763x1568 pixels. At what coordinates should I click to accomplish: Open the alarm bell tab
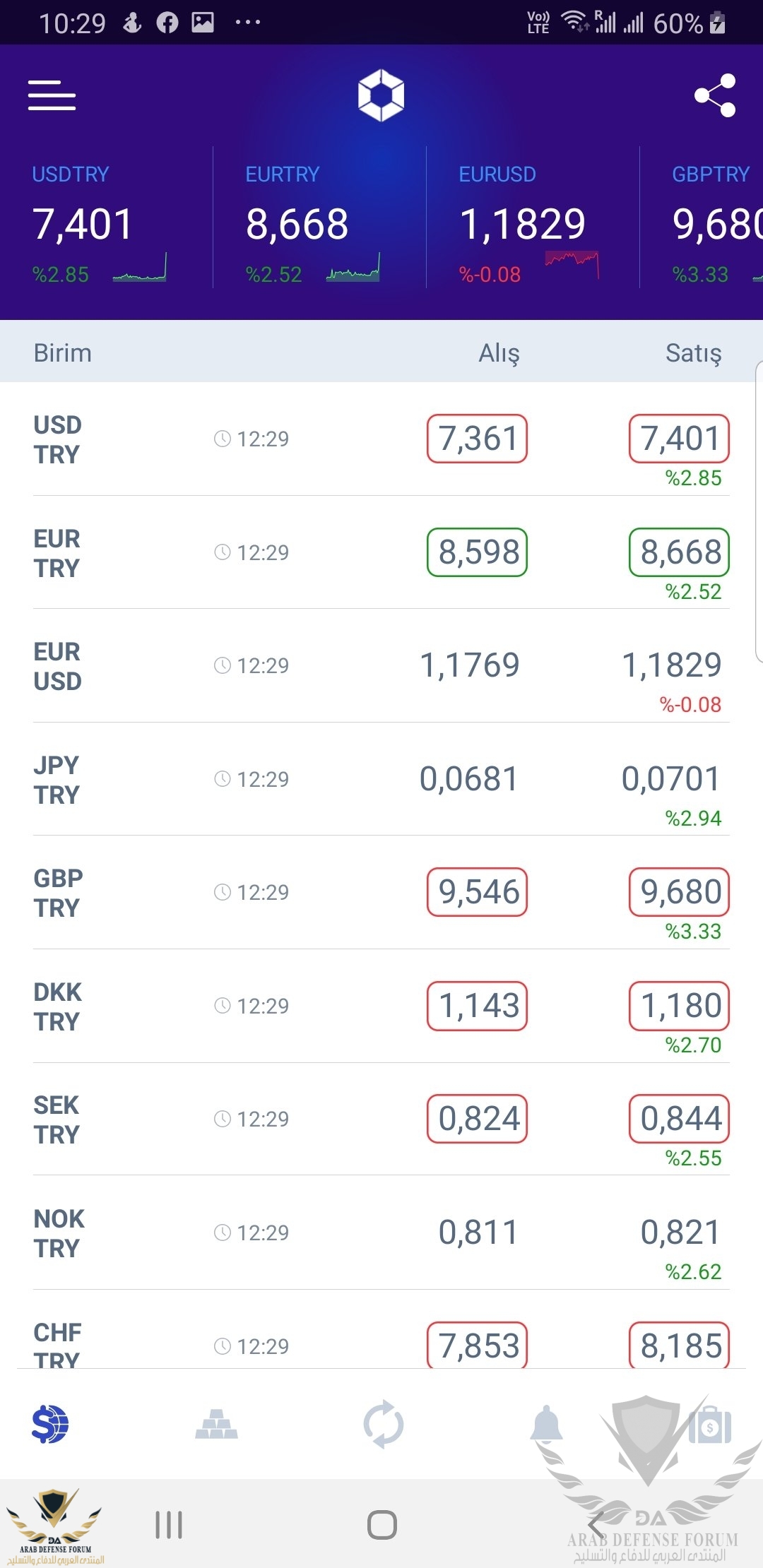tap(547, 1424)
